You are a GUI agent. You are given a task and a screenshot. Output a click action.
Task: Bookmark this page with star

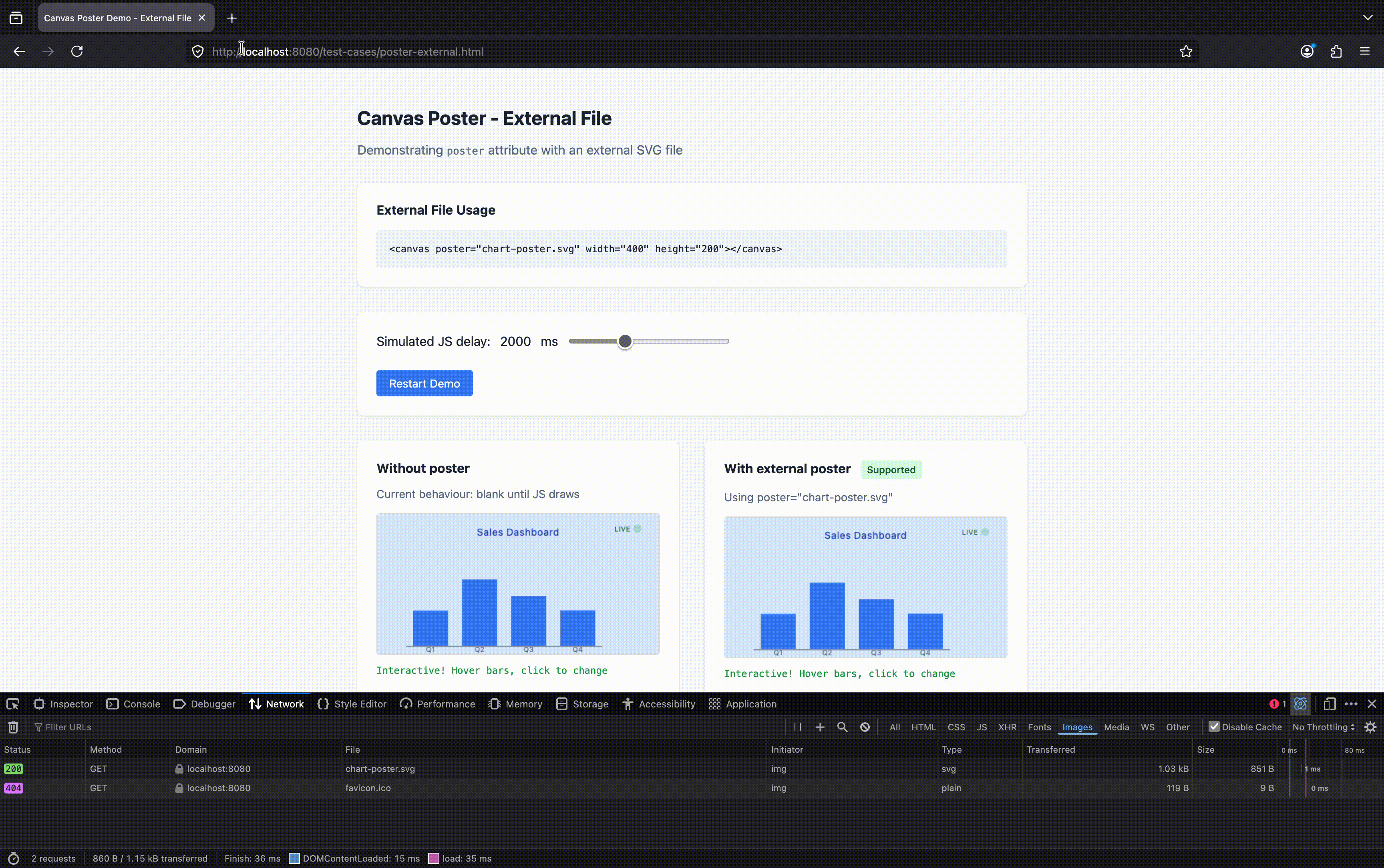click(1186, 52)
